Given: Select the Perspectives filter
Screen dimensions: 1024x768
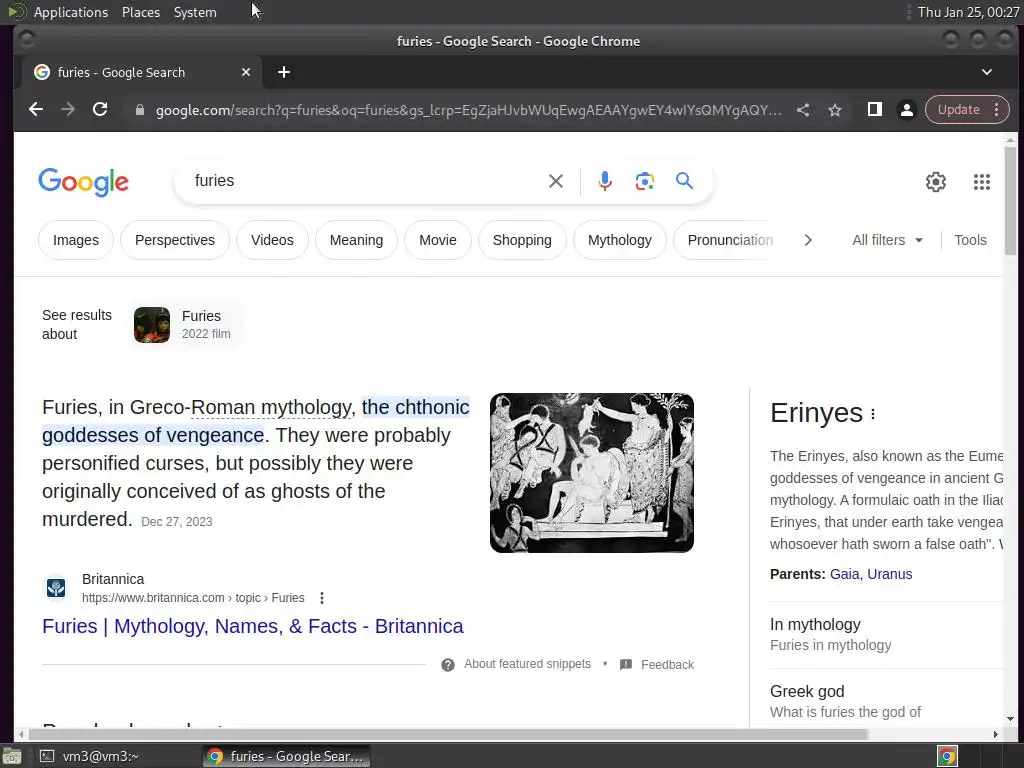Looking at the screenshot, I should click(x=175, y=240).
